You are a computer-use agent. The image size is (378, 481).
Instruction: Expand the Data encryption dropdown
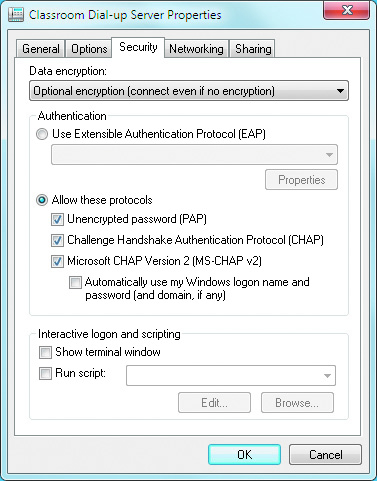pos(189,91)
